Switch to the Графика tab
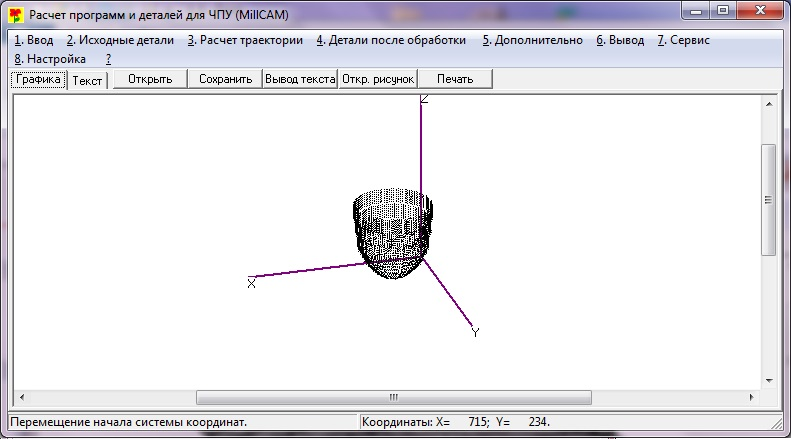This screenshot has width=791, height=439. [38, 79]
